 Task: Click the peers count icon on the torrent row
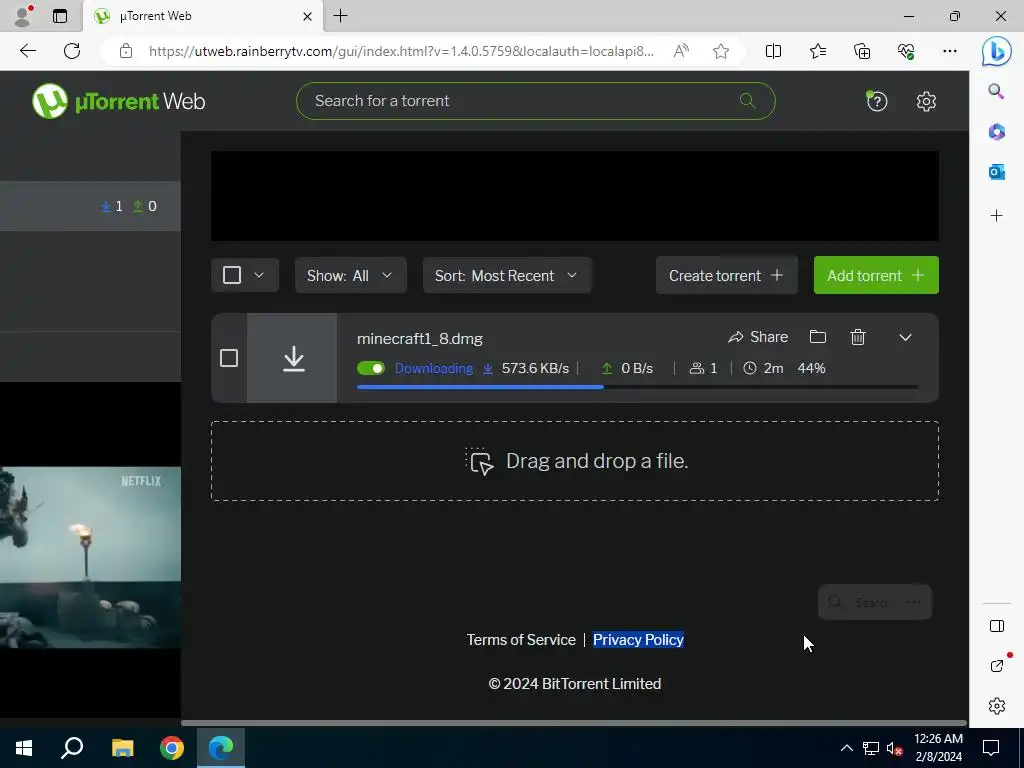pyautogui.click(x=697, y=368)
